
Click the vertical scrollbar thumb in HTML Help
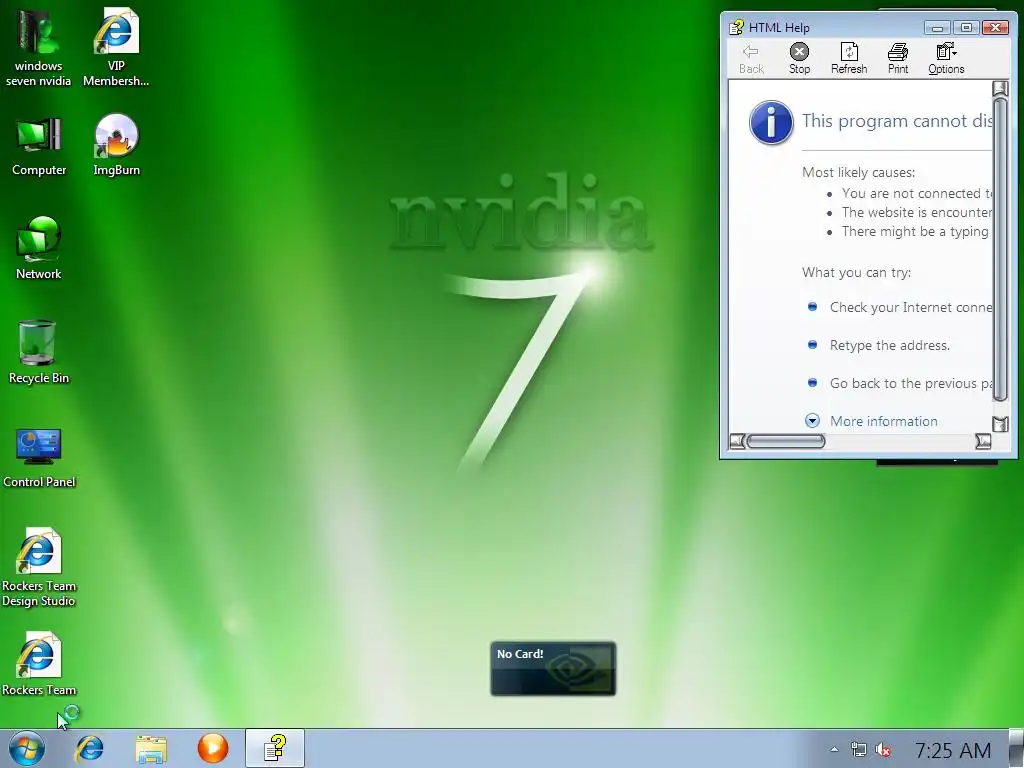click(x=1000, y=249)
